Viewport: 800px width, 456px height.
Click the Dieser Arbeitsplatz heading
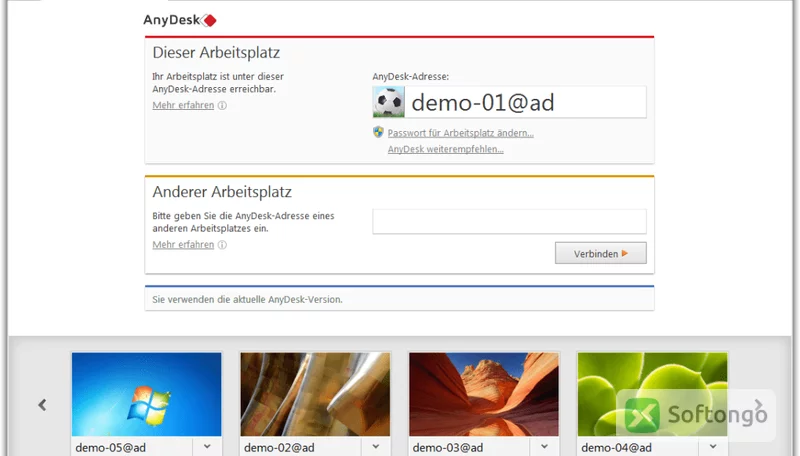(x=216, y=53)
